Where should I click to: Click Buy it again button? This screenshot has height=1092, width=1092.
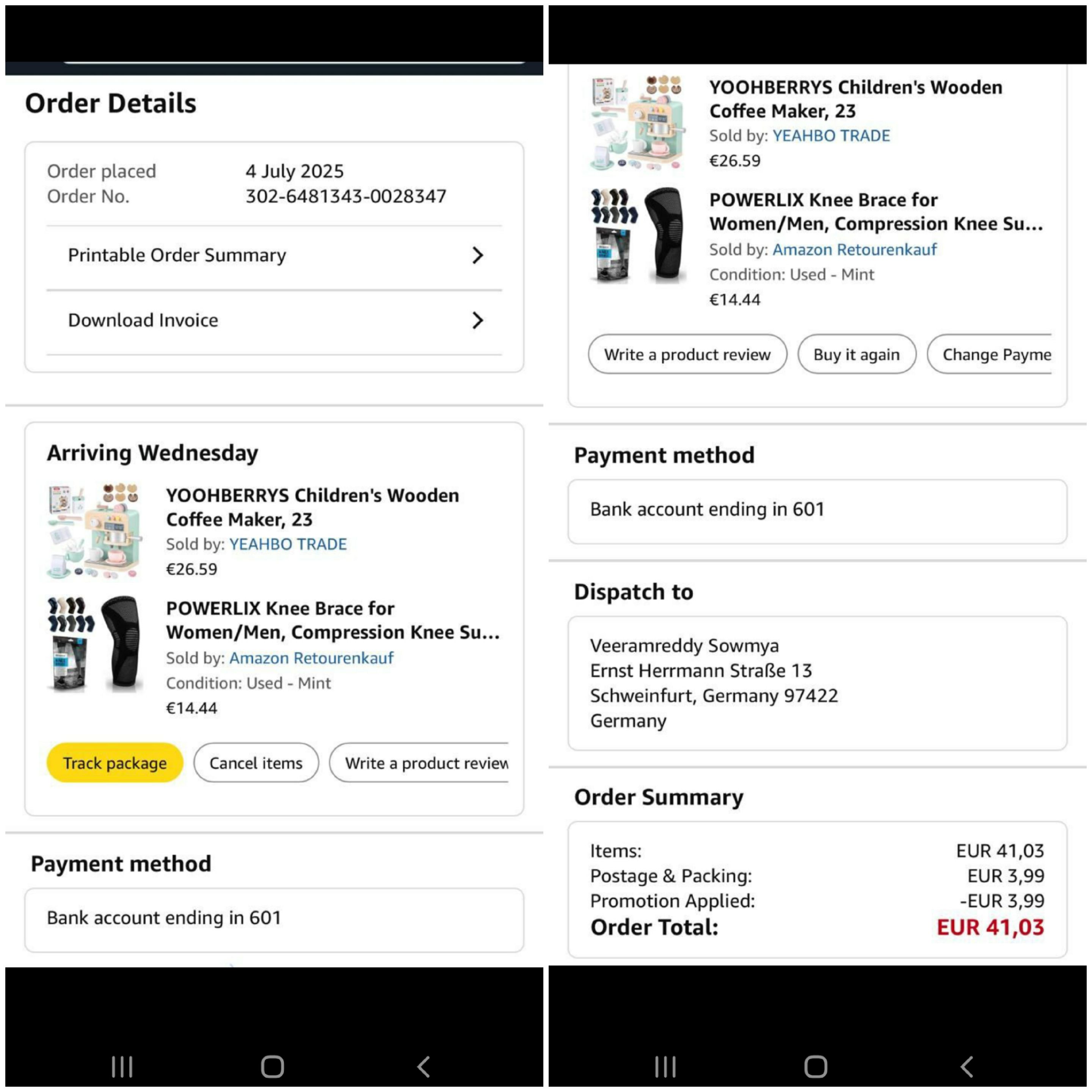click(856, 355)
